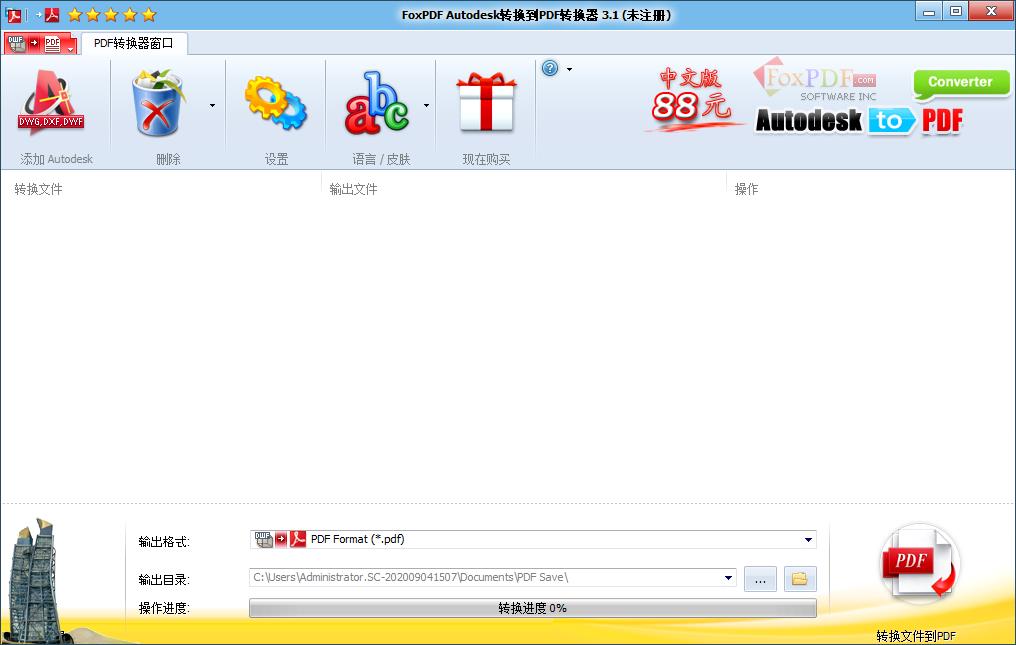1016x645 pixels.
Task: Minimize the FoxPDF window
Action: pos(929,11)
